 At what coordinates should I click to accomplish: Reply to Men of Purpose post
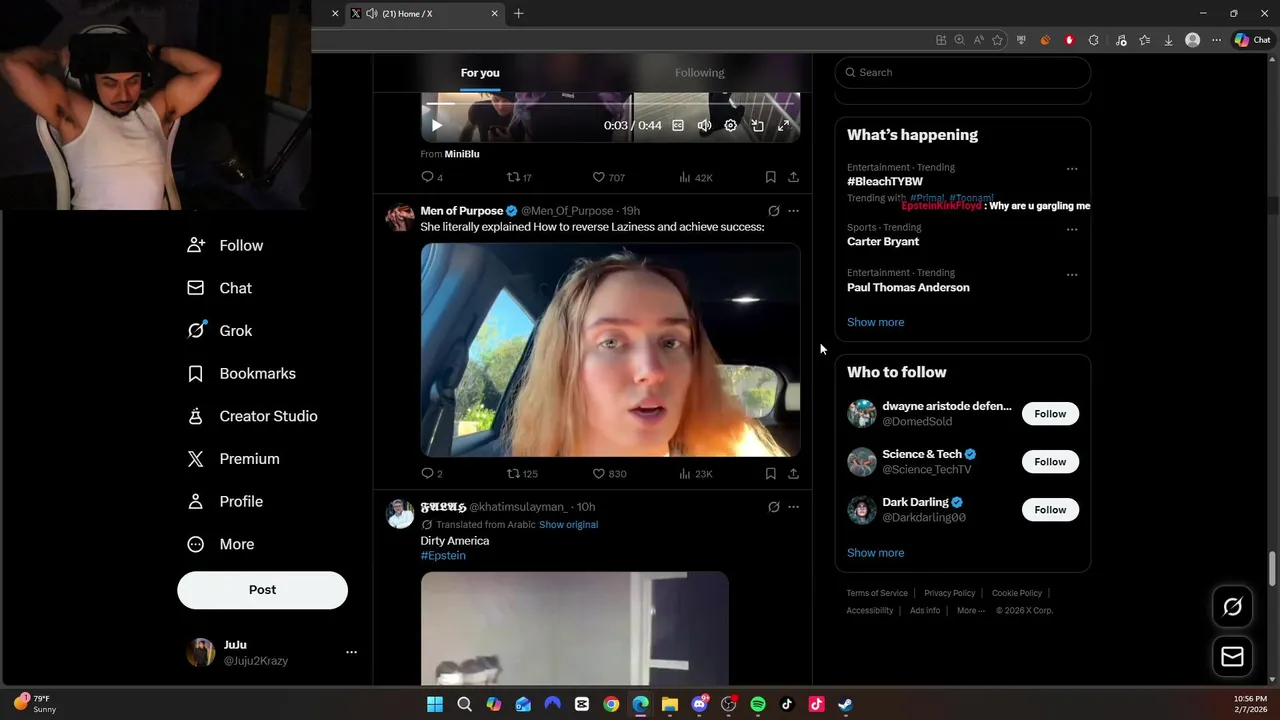pyautogui.click(x=432, y=473)
